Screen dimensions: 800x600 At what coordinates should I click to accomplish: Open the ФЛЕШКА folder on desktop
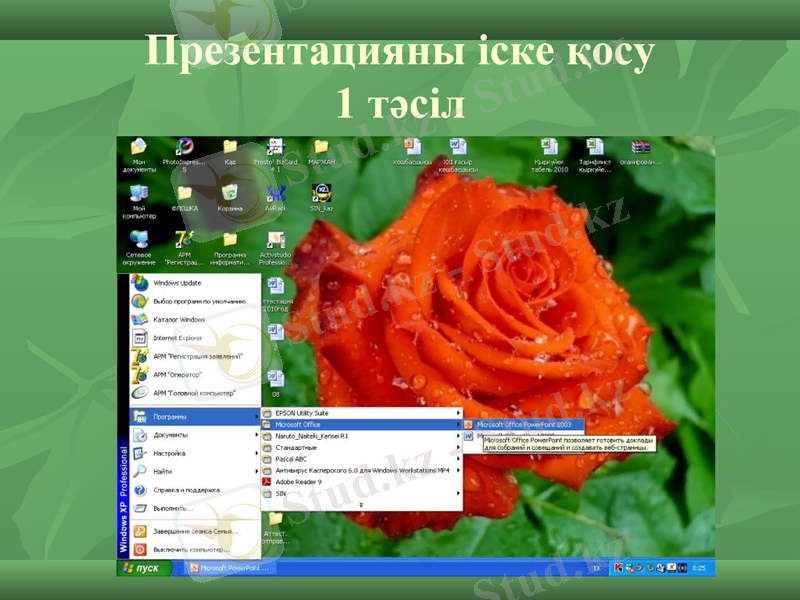click(184, 193)
